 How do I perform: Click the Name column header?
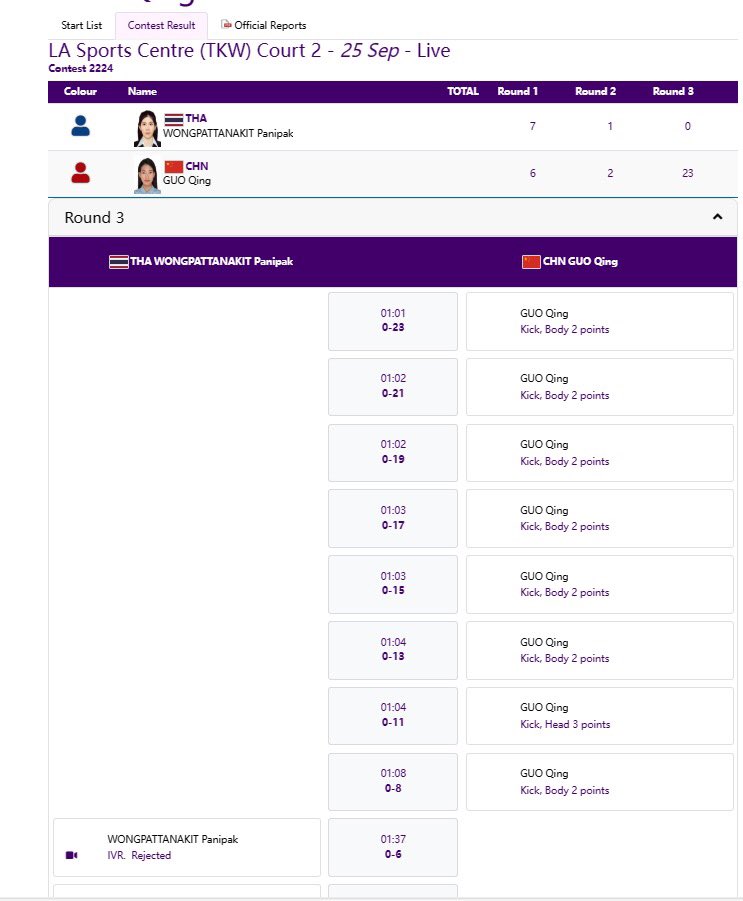(142, 91)
